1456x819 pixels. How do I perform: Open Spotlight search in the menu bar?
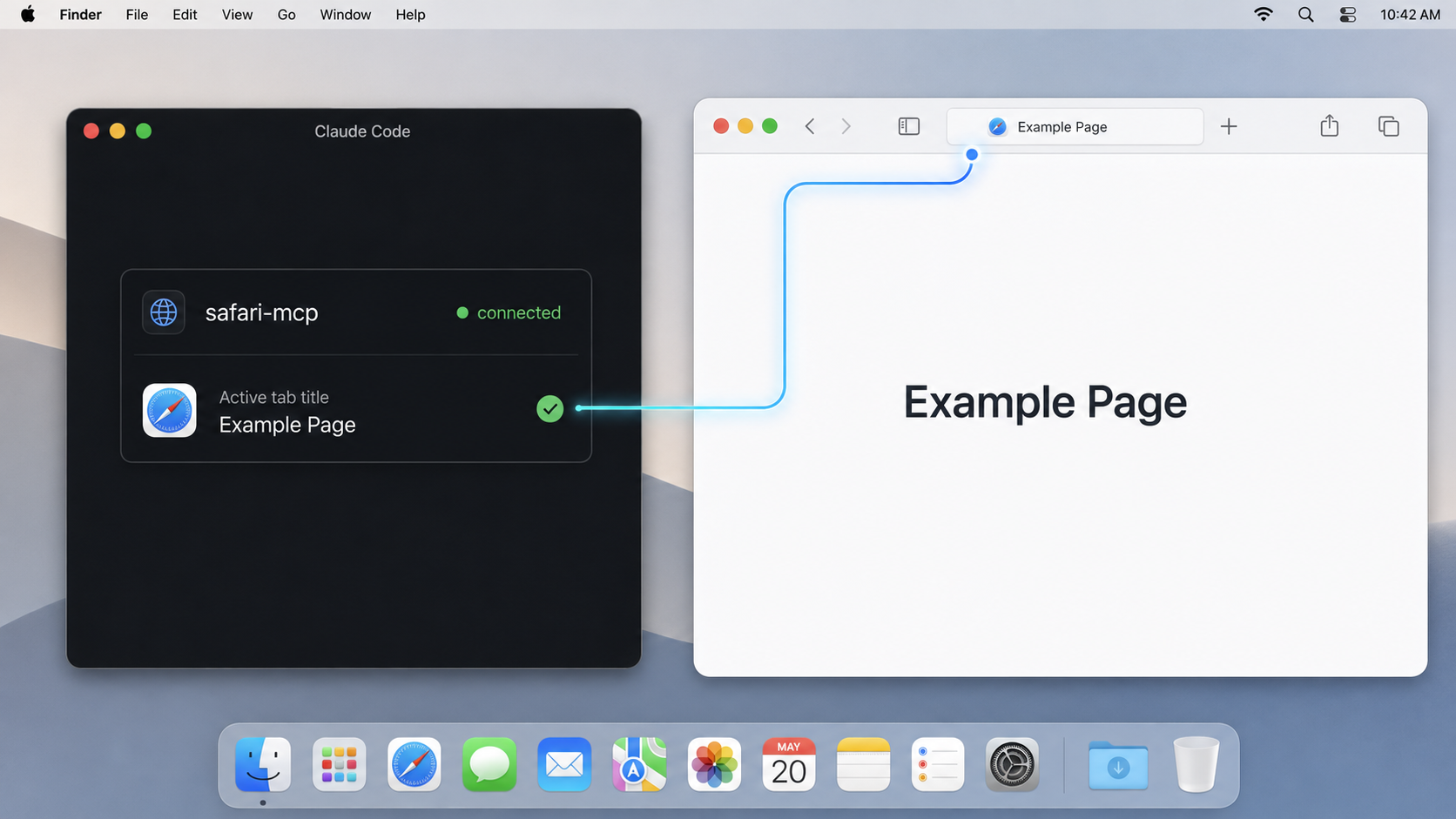(x=1306, y=15)
